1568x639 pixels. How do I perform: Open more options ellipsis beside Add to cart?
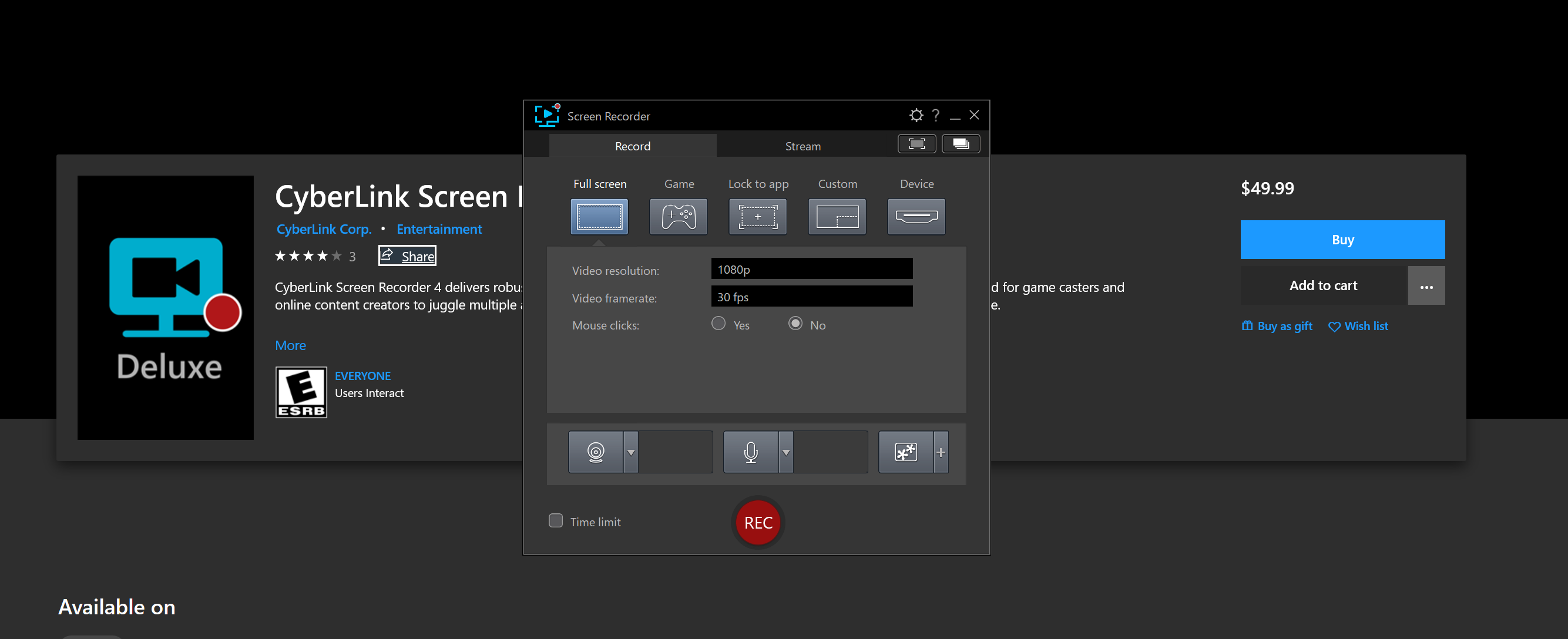(x=1426, y=285)
